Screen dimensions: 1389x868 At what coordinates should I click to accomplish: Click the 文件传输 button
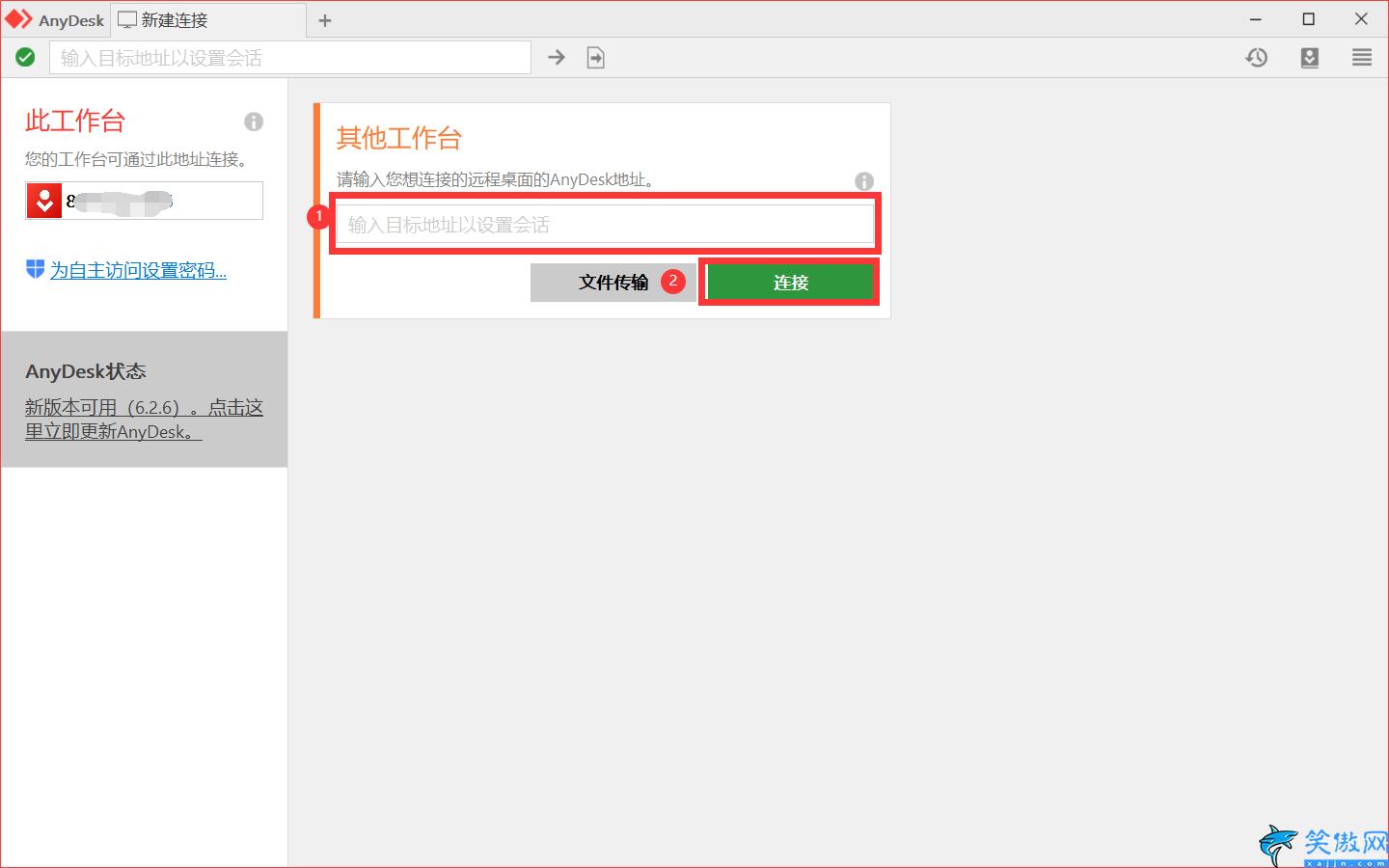click(x=613, y=283)
